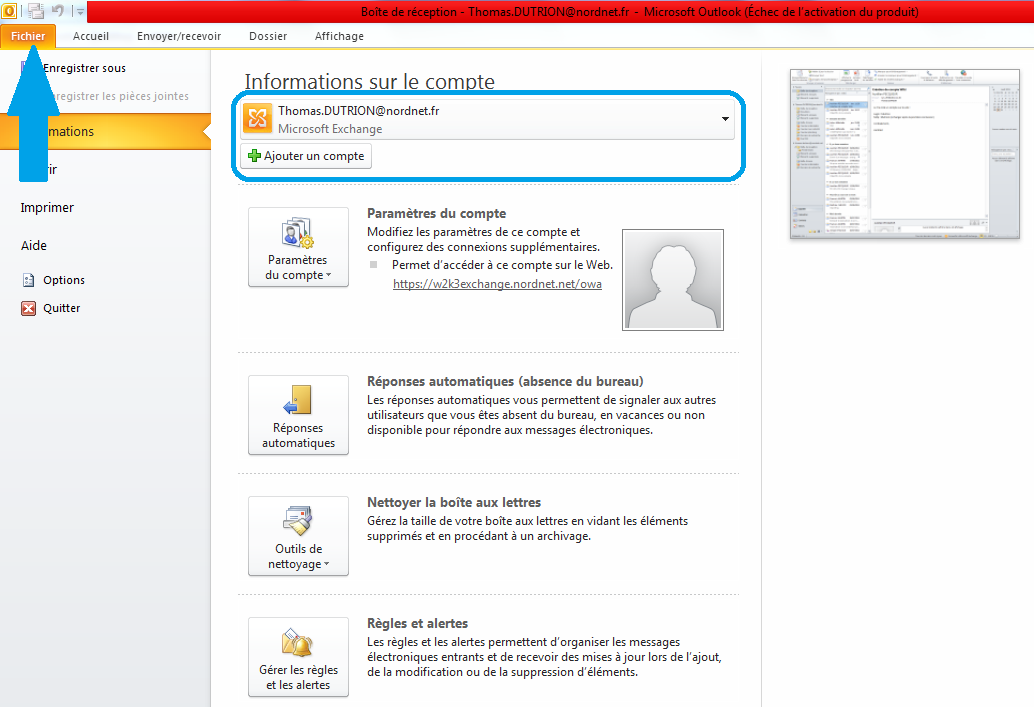Click the Règles et alertes heading
The width and height of the screenshot is (1034, 707).
417,624
